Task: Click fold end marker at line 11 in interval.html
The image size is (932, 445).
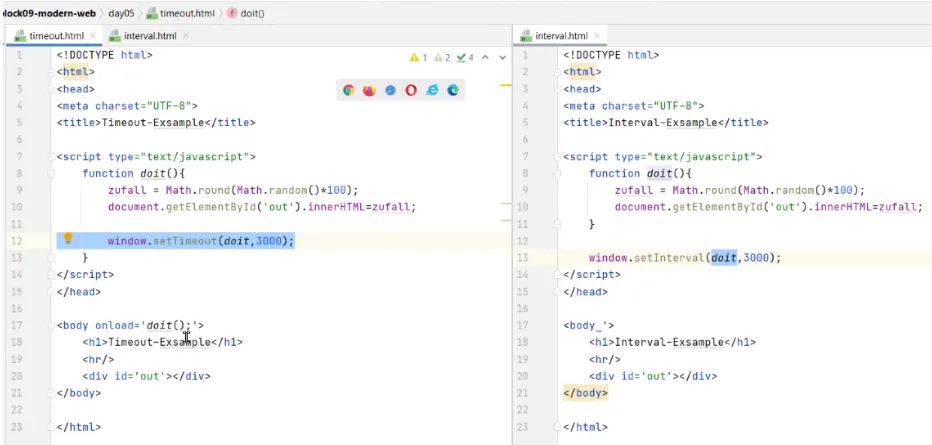Action: click(558, 224)
